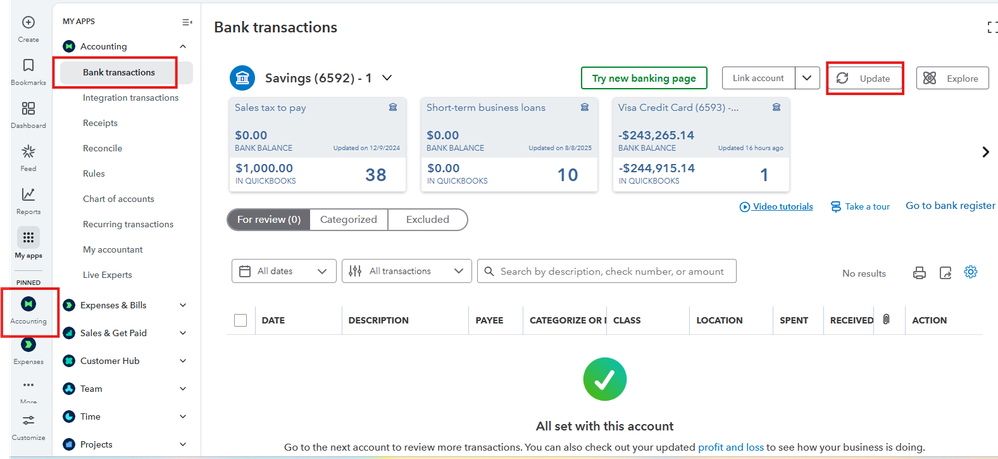998x459 pixels.
Task: Switch to the Categorized tab
Action: 348,219
